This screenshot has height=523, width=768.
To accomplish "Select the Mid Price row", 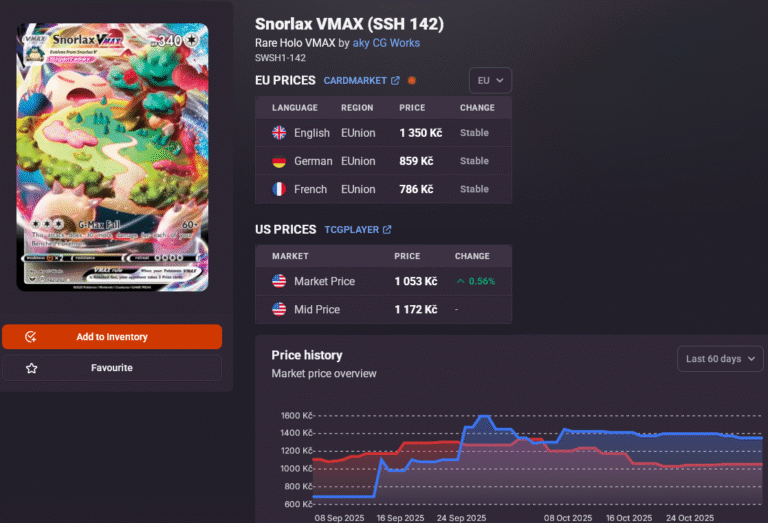I will [x=384, y=309].
